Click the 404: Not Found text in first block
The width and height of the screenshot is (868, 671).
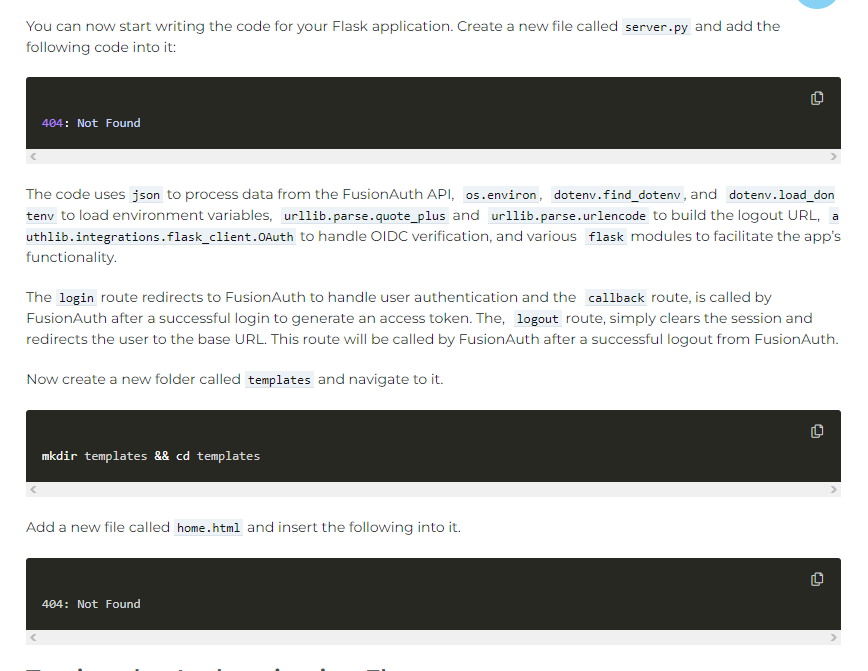click(x=91, y=123)
